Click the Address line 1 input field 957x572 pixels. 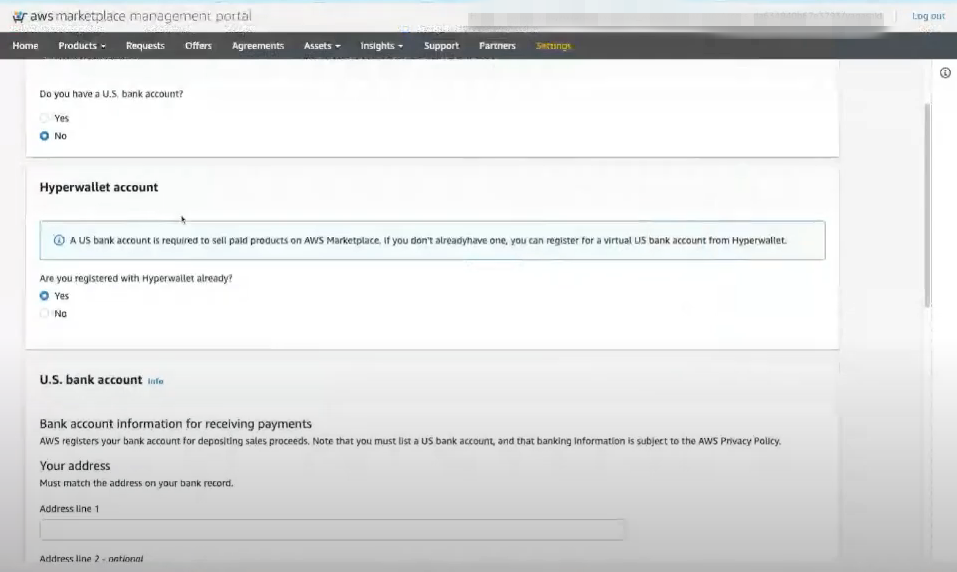click(x=332, y=530)
